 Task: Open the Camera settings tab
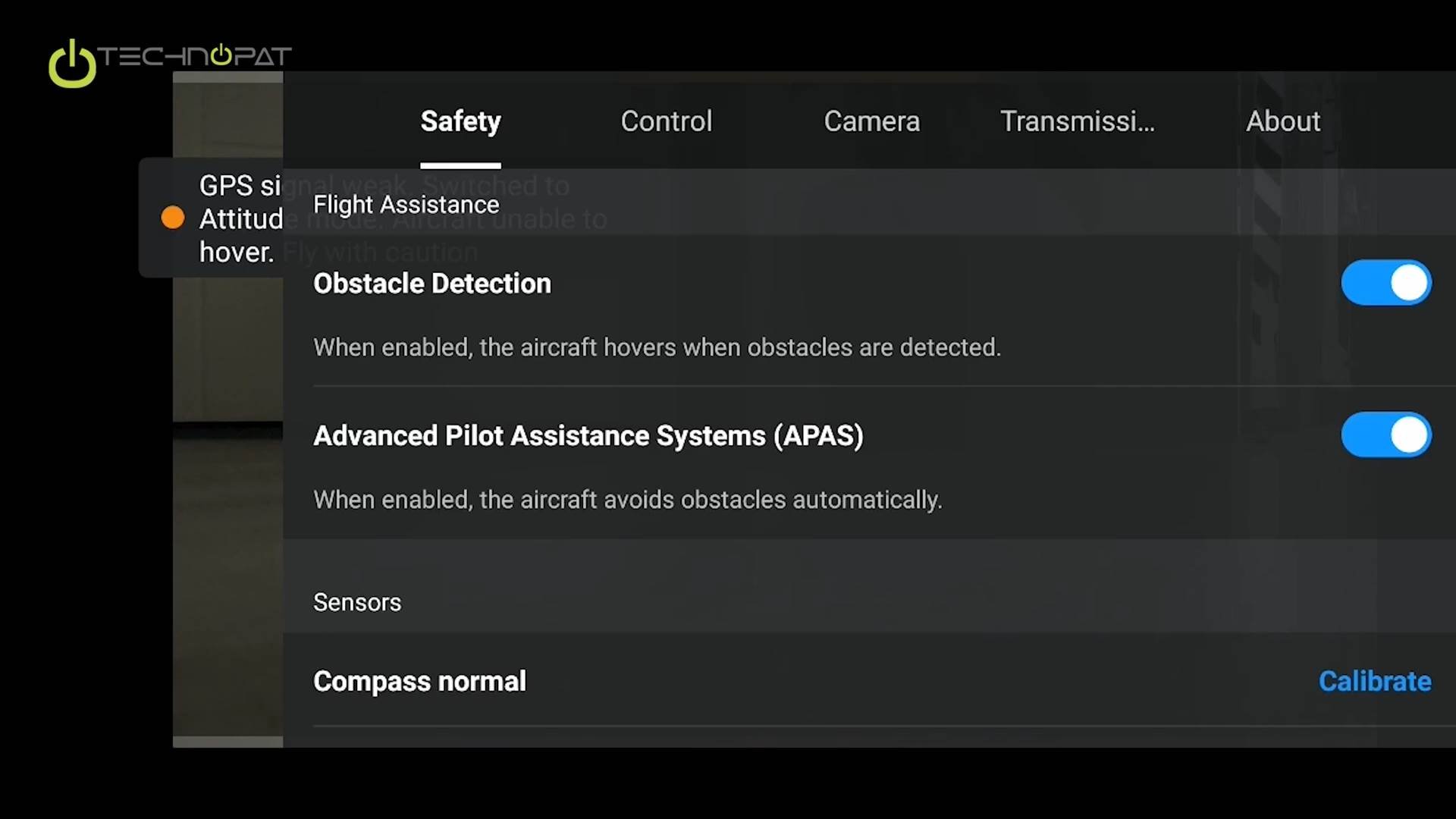click(x=871, y=121)
